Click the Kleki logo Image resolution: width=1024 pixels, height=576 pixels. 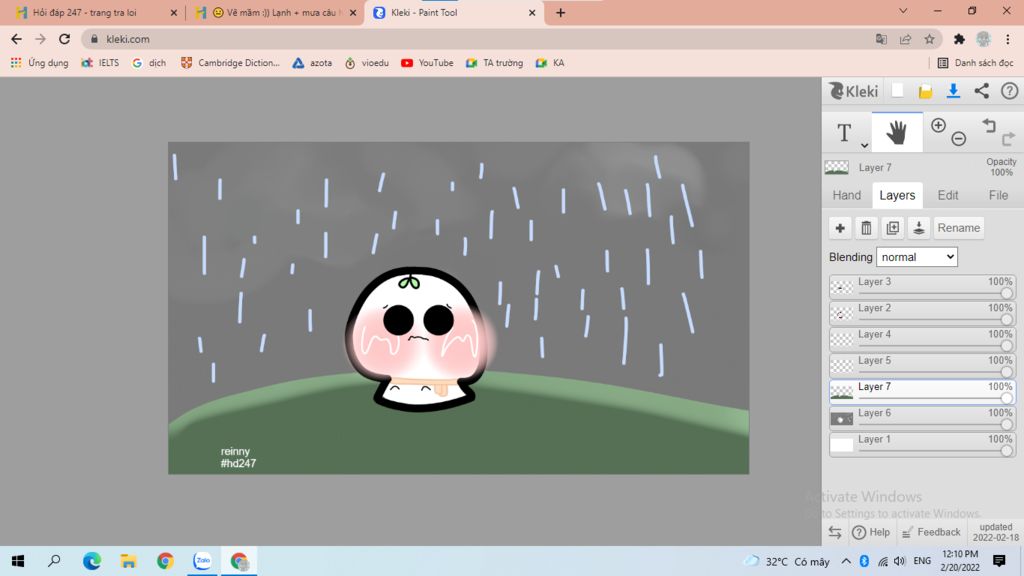coord(854,91)
